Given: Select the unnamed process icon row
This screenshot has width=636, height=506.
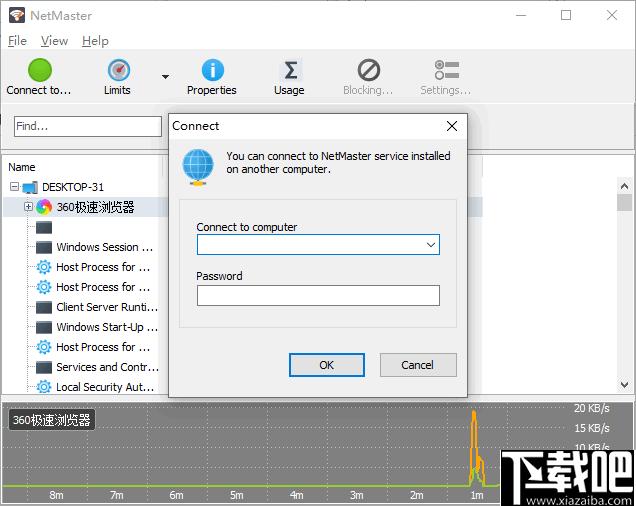Looking at the screenshot, I should (x=44, y=227).
